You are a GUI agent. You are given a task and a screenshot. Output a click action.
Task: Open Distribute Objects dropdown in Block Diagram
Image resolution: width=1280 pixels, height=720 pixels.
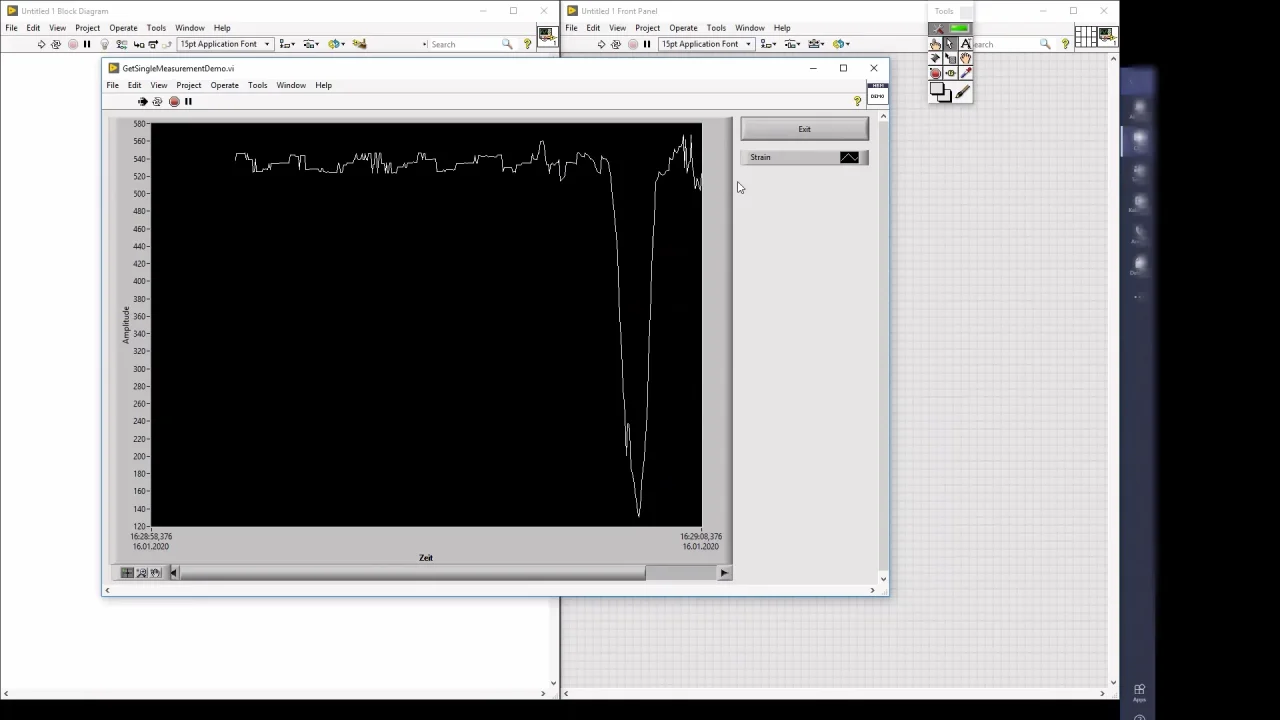(x=311, y=44)
